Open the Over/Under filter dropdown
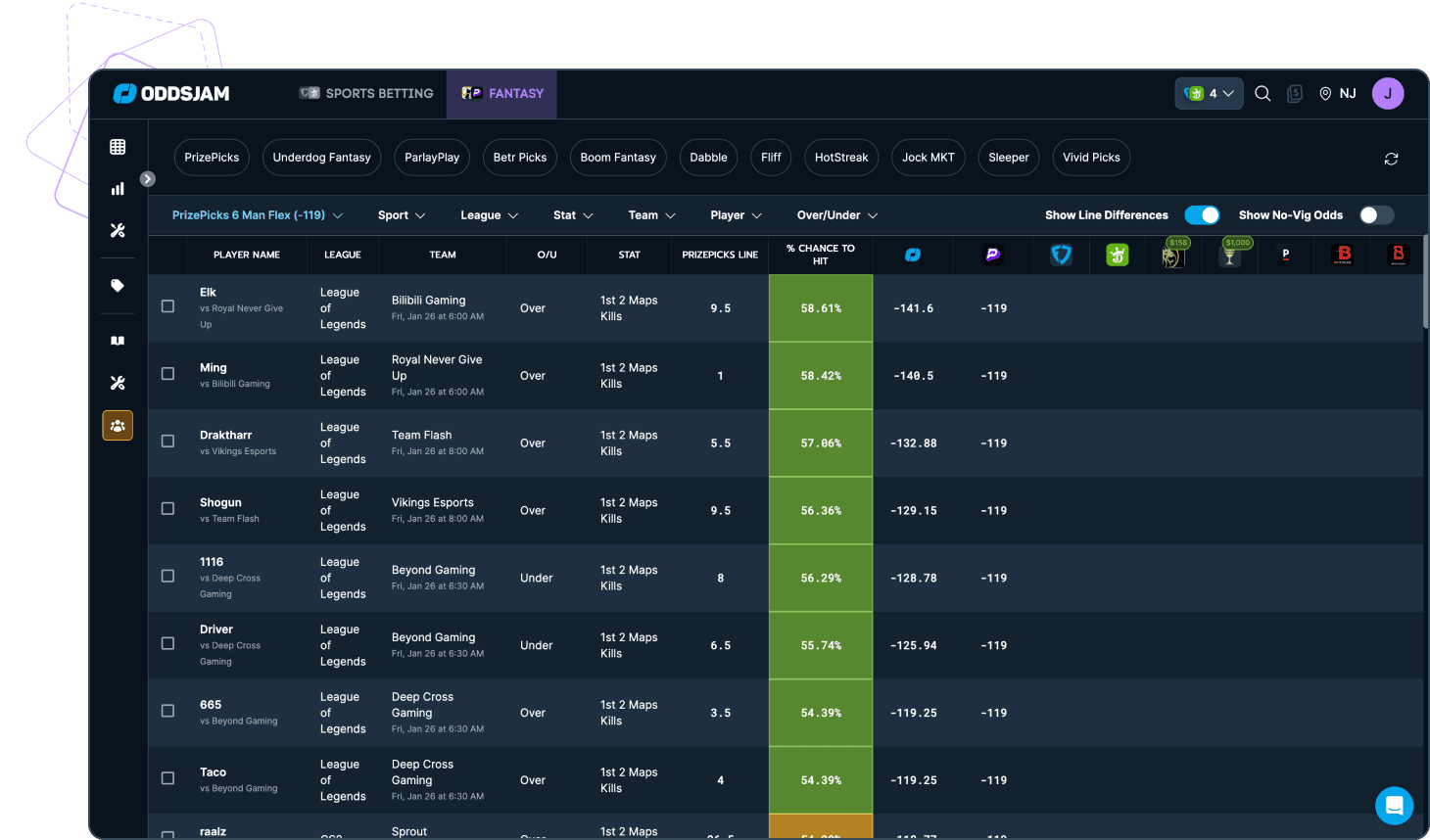The height and width of the screenshot is (840, 1430). tap(837, 215)
